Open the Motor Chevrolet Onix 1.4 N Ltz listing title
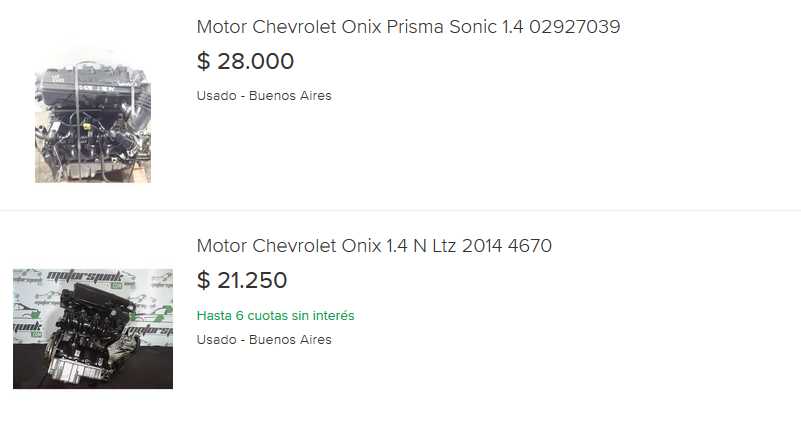801x427 pixels. [x=374, y=246]
